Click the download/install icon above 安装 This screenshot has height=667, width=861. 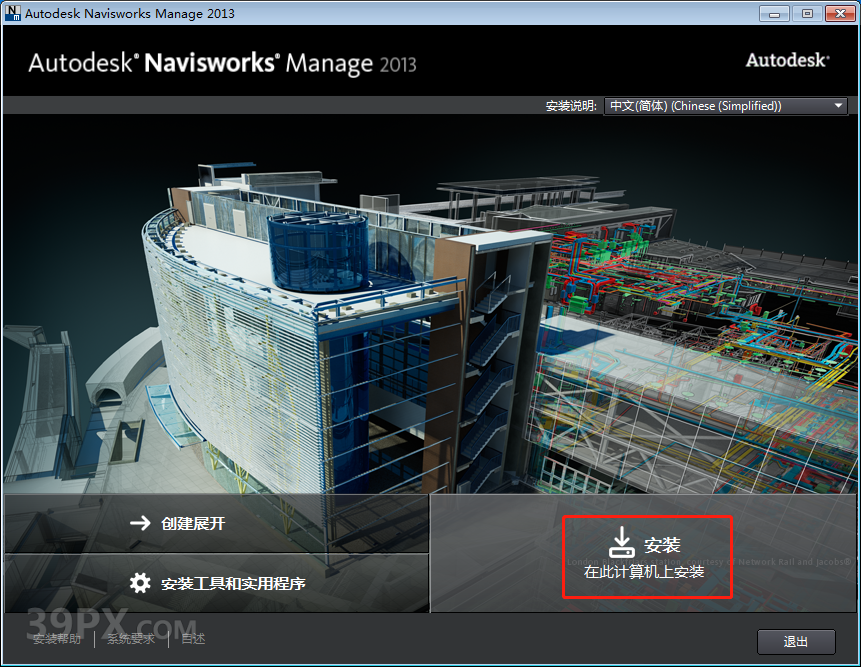[x=622, y=543]
